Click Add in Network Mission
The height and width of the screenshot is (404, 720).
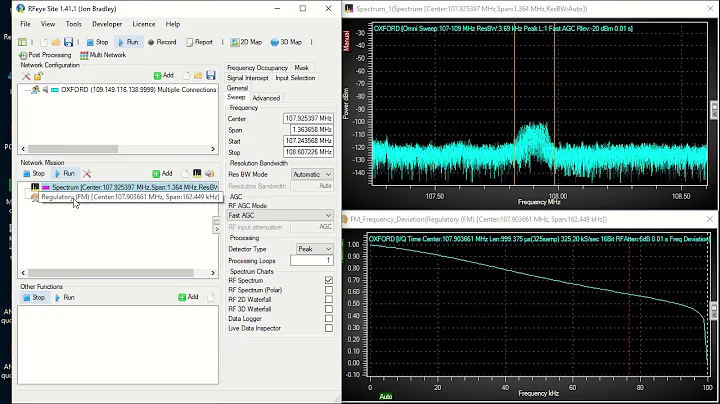163,174
